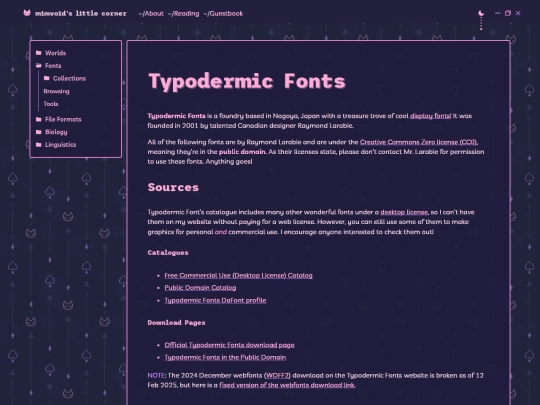The height and width of the screenshot is (405, 540).
Task: Expand the Collections subfolder
Action: coord(69,79)
